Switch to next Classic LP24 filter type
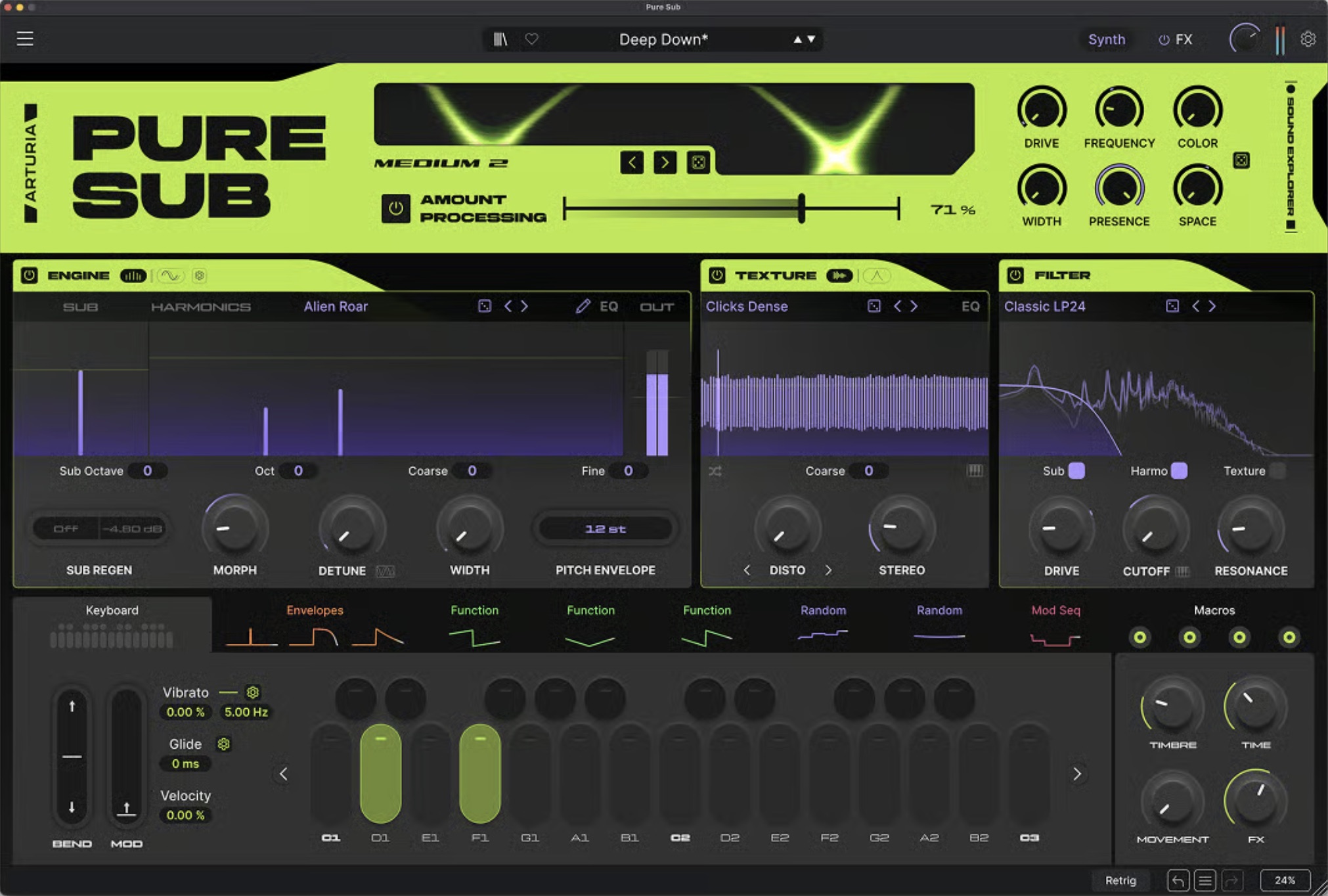The height and width of the screenshot is (896, 1328). tap(1212, 306)
